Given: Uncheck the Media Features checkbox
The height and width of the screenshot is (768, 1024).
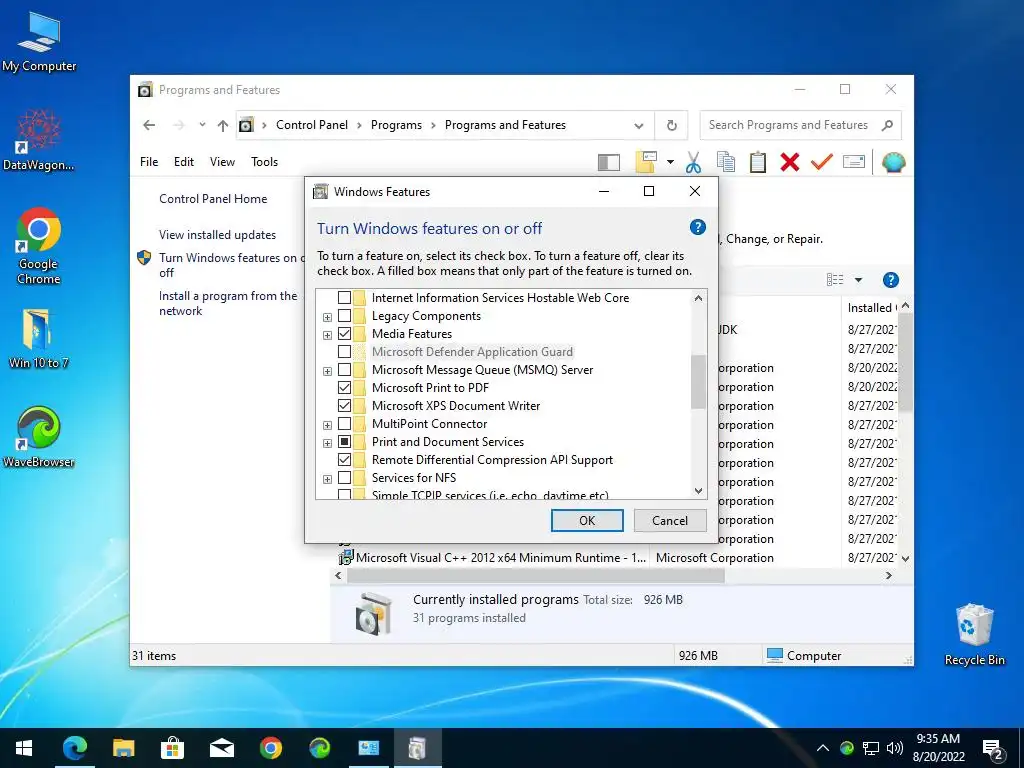Looking at the screenshot, I should (x=344, y=334).
